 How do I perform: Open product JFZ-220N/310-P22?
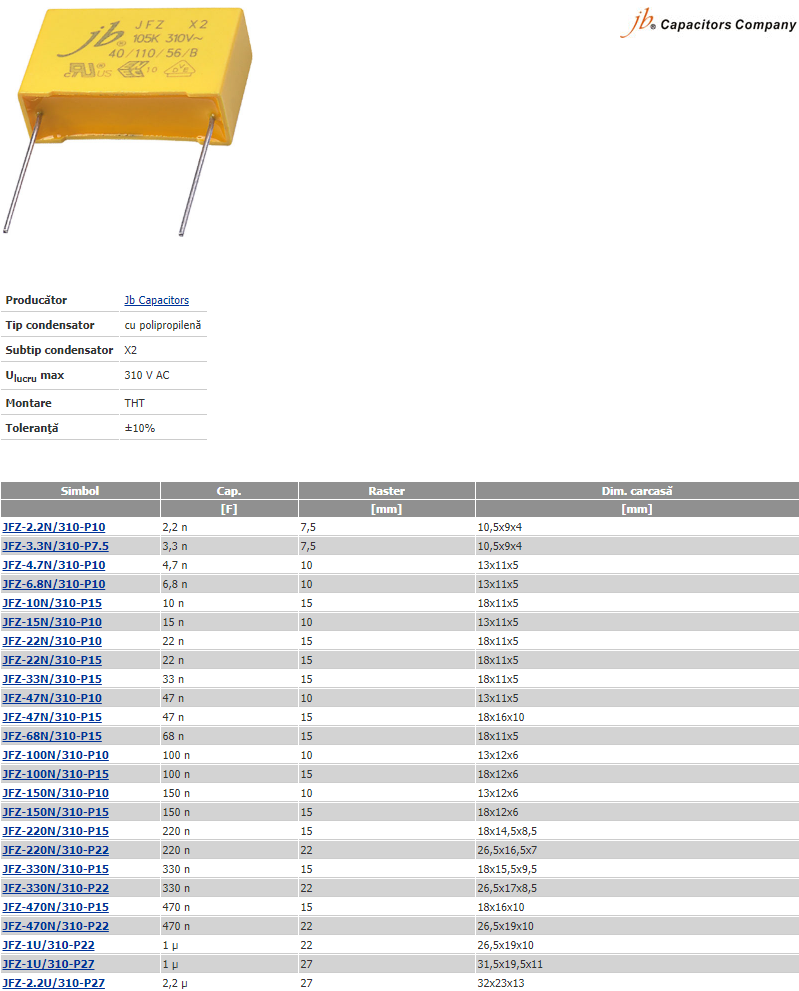point(56,850)
